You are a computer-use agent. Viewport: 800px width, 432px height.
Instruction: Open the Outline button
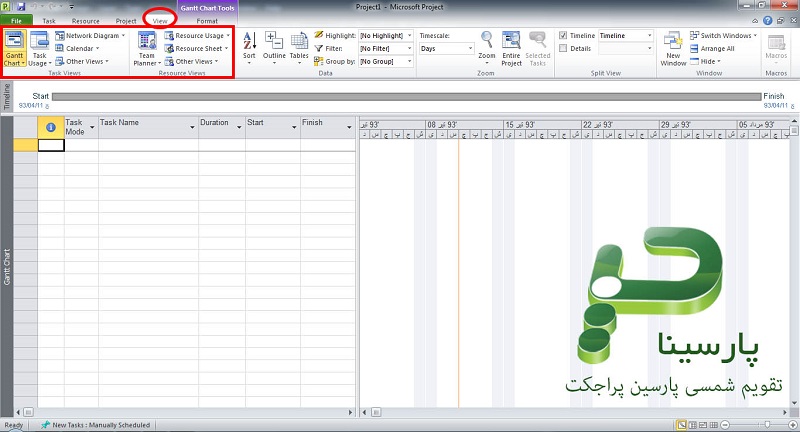274,47
